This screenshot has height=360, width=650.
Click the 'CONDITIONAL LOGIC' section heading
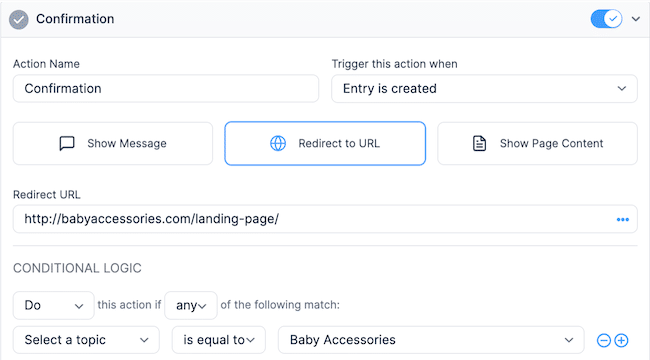[x=78, y=268]
